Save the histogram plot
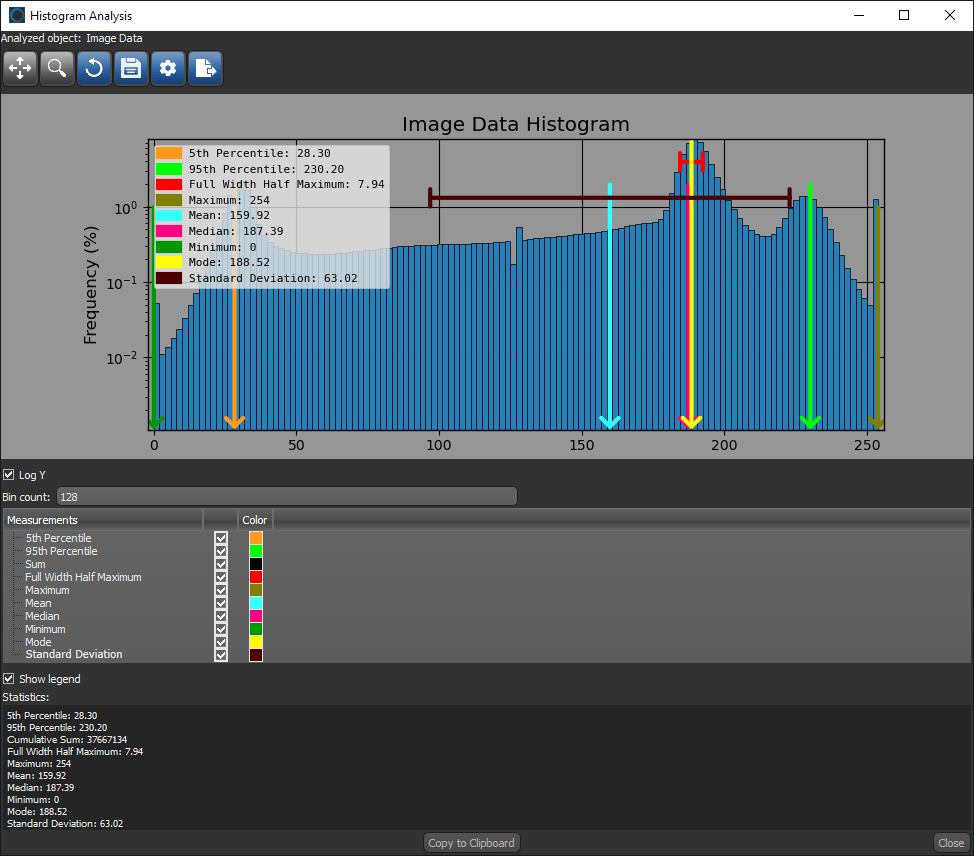Screen dimensions: 974x856 pos(130,68)
